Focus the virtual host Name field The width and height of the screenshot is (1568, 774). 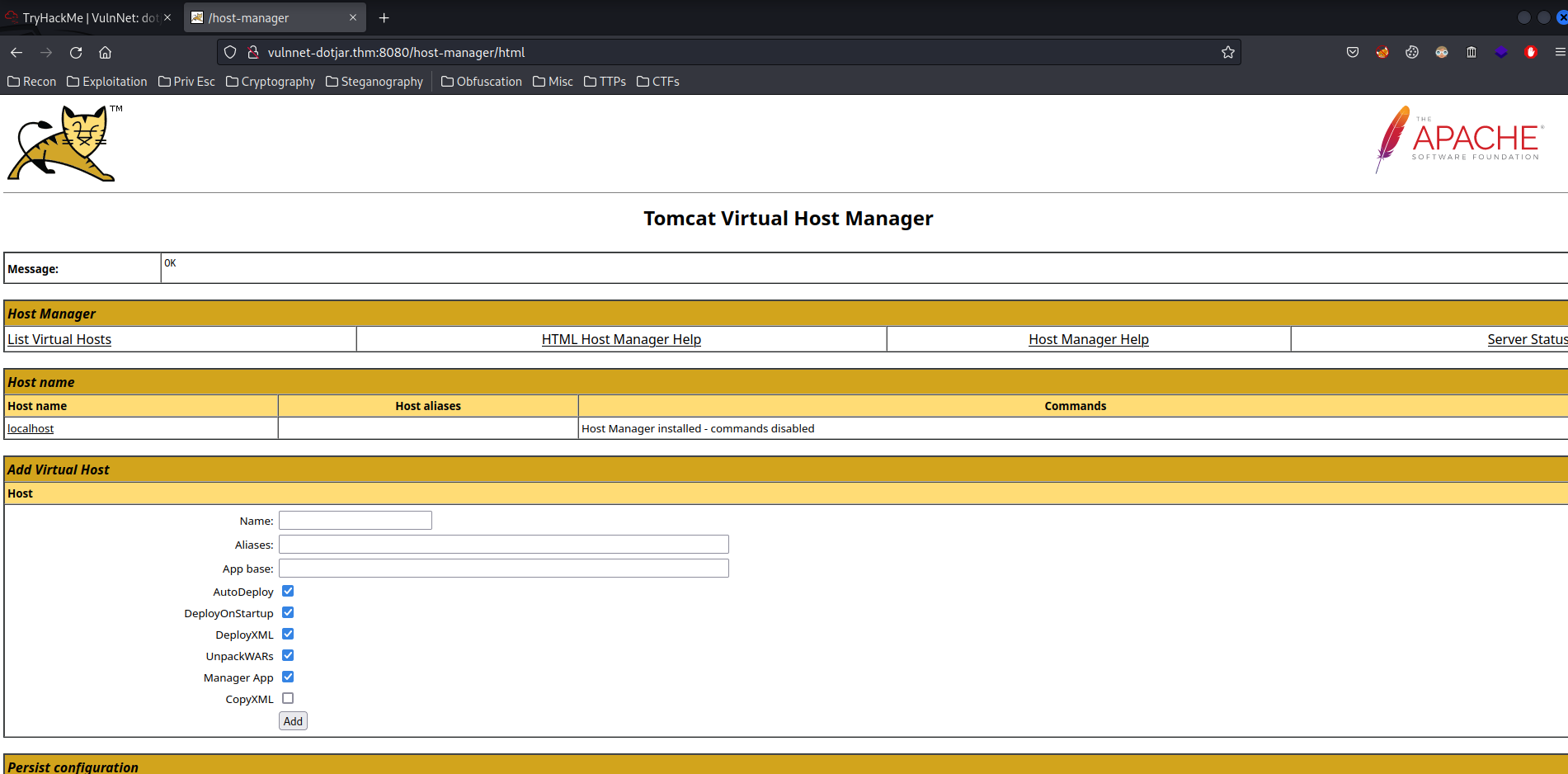tap(356, 520)
